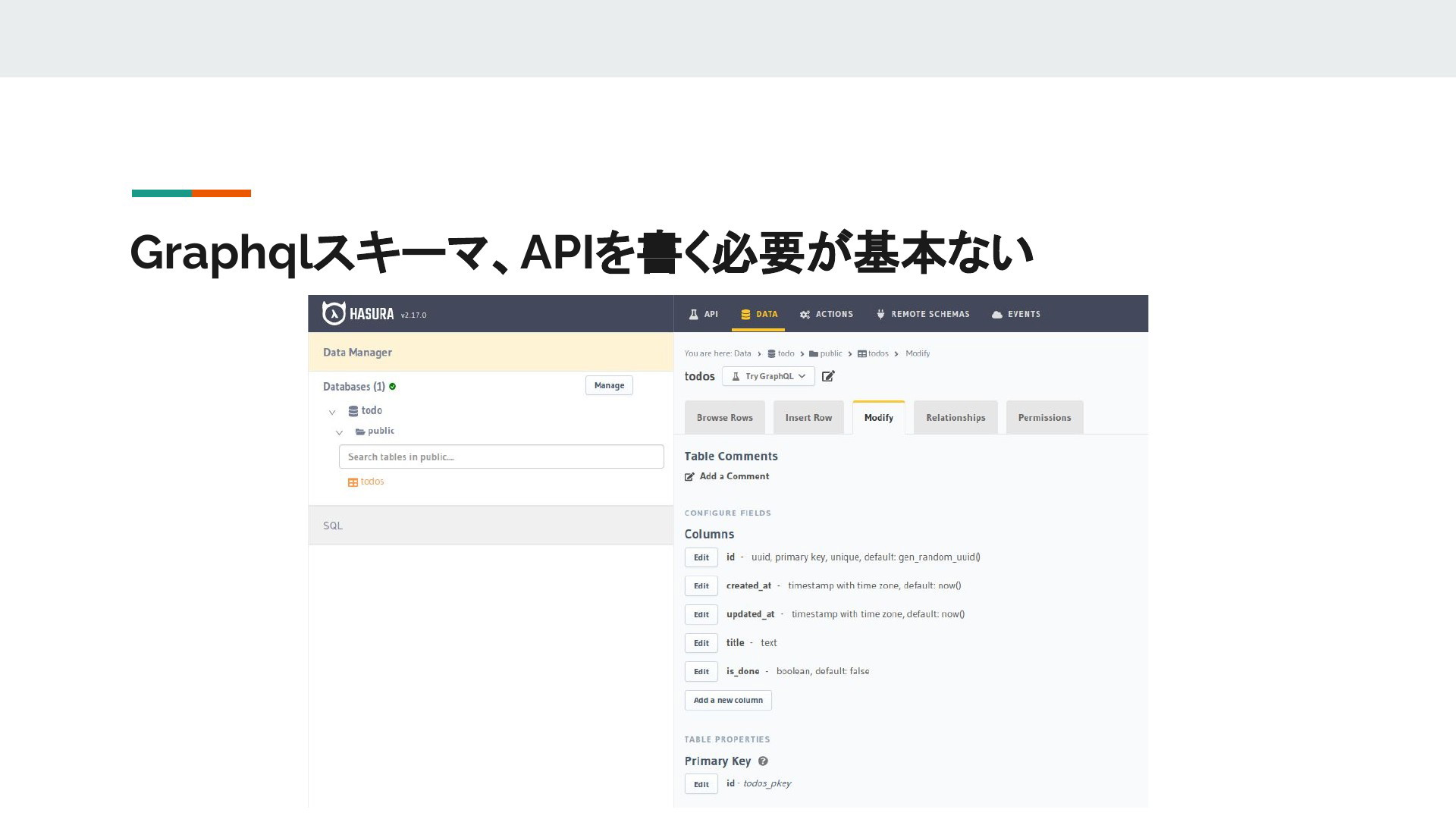The image size is (1456, 819).
Task: Click the todos table grid icon
Action: [x=353, y=482]
